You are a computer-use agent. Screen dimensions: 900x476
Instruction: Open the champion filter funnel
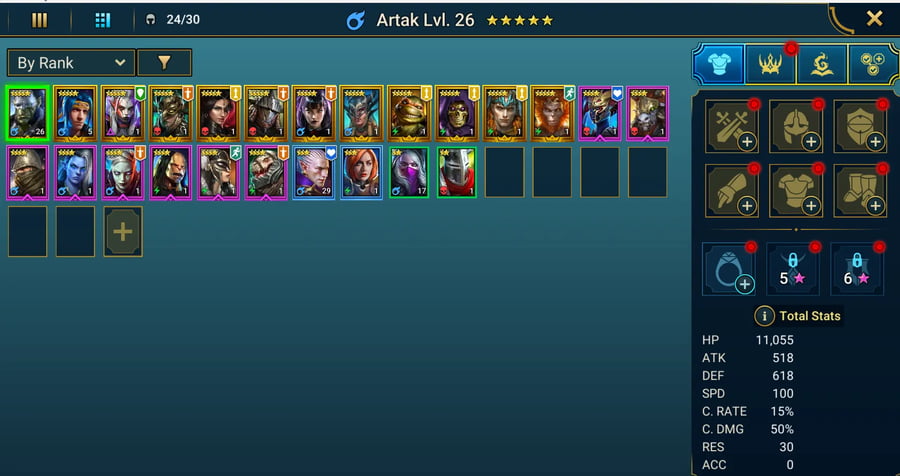point(164,63)
